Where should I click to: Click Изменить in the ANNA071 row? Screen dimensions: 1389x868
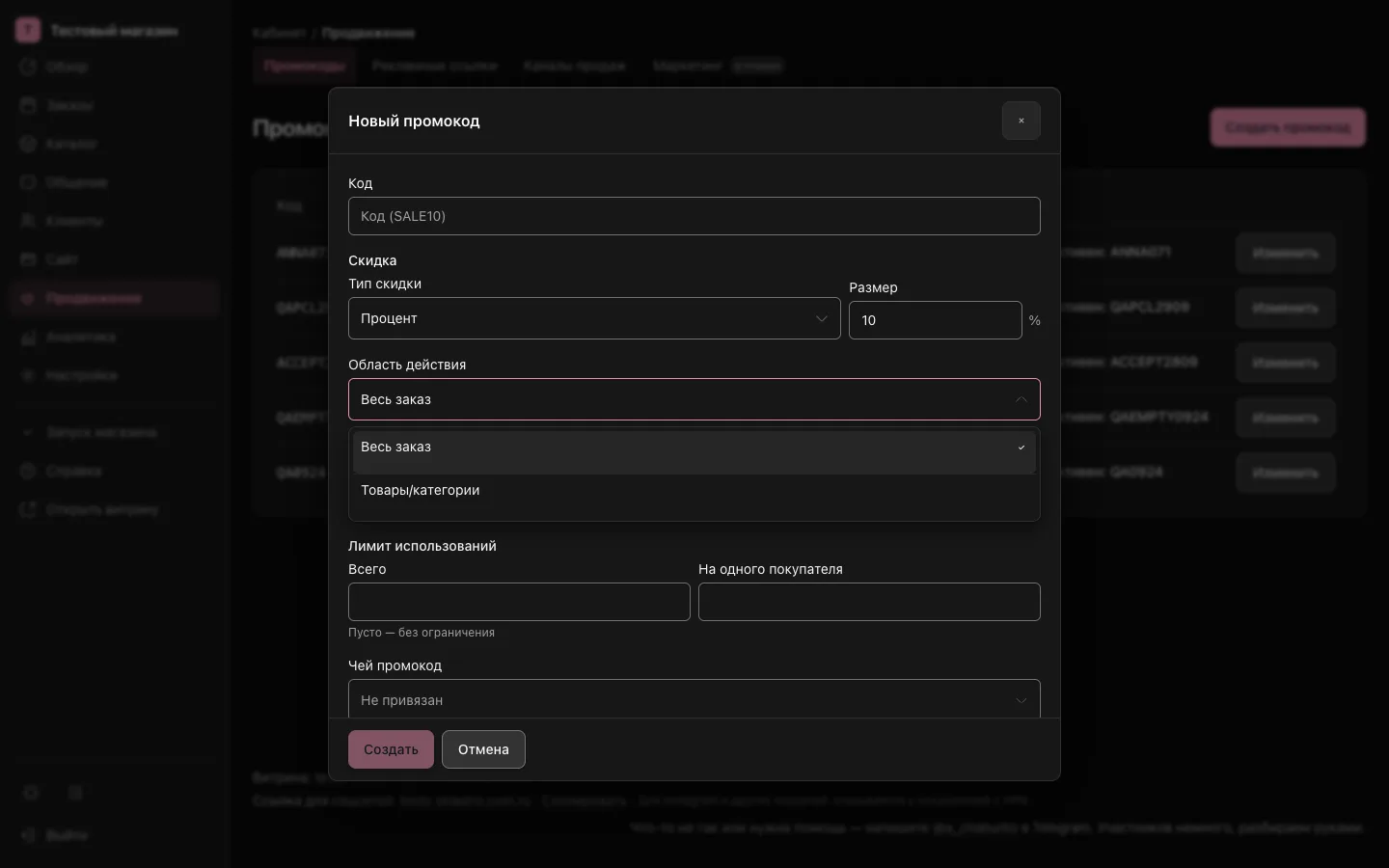[x=1285, y=253]
